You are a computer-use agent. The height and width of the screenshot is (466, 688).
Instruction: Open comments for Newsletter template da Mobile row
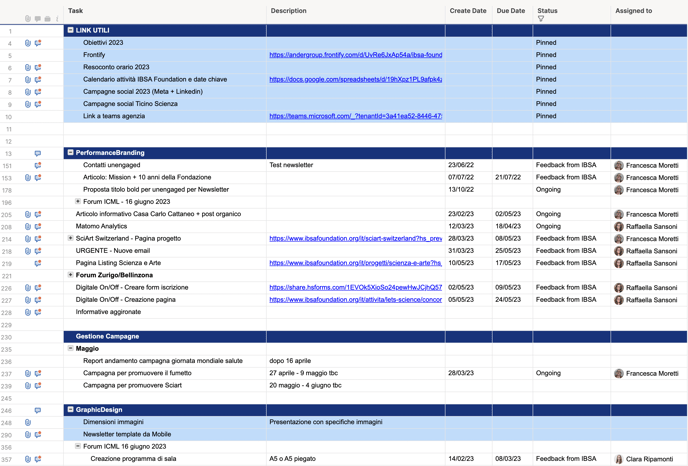[x=38, y=435]
